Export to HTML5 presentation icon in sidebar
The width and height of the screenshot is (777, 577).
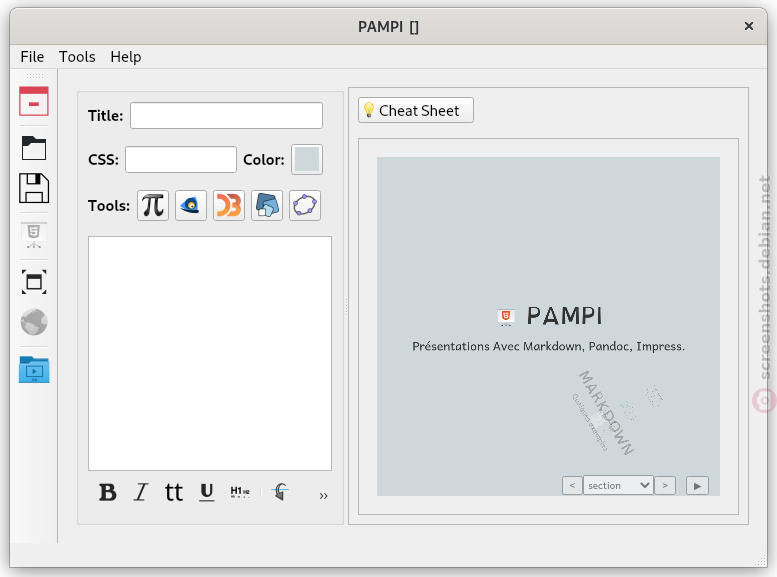click(34, 235)
